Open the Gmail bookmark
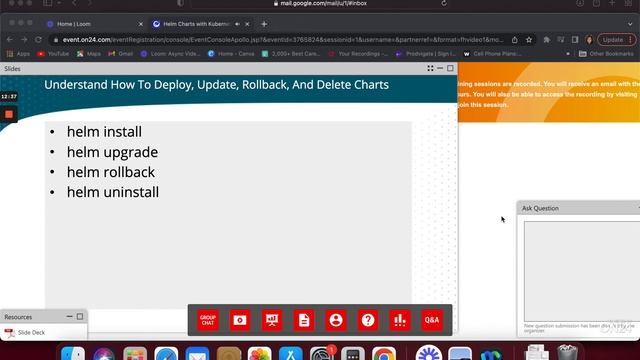Image resolution: width=640 pixels, height=360 pixels. pos(120,53)
